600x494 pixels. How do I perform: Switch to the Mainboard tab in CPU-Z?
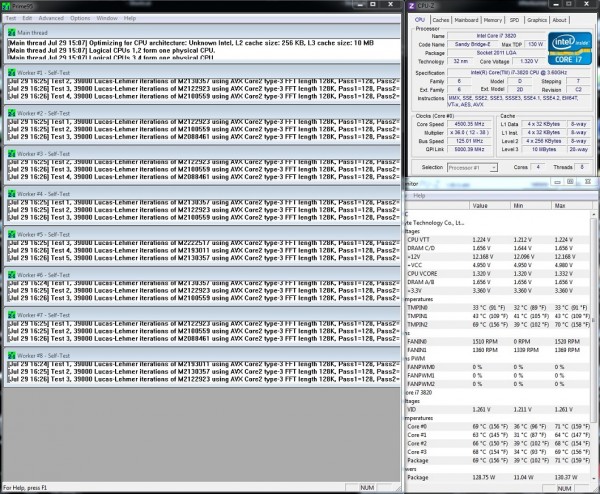point(466,20)
